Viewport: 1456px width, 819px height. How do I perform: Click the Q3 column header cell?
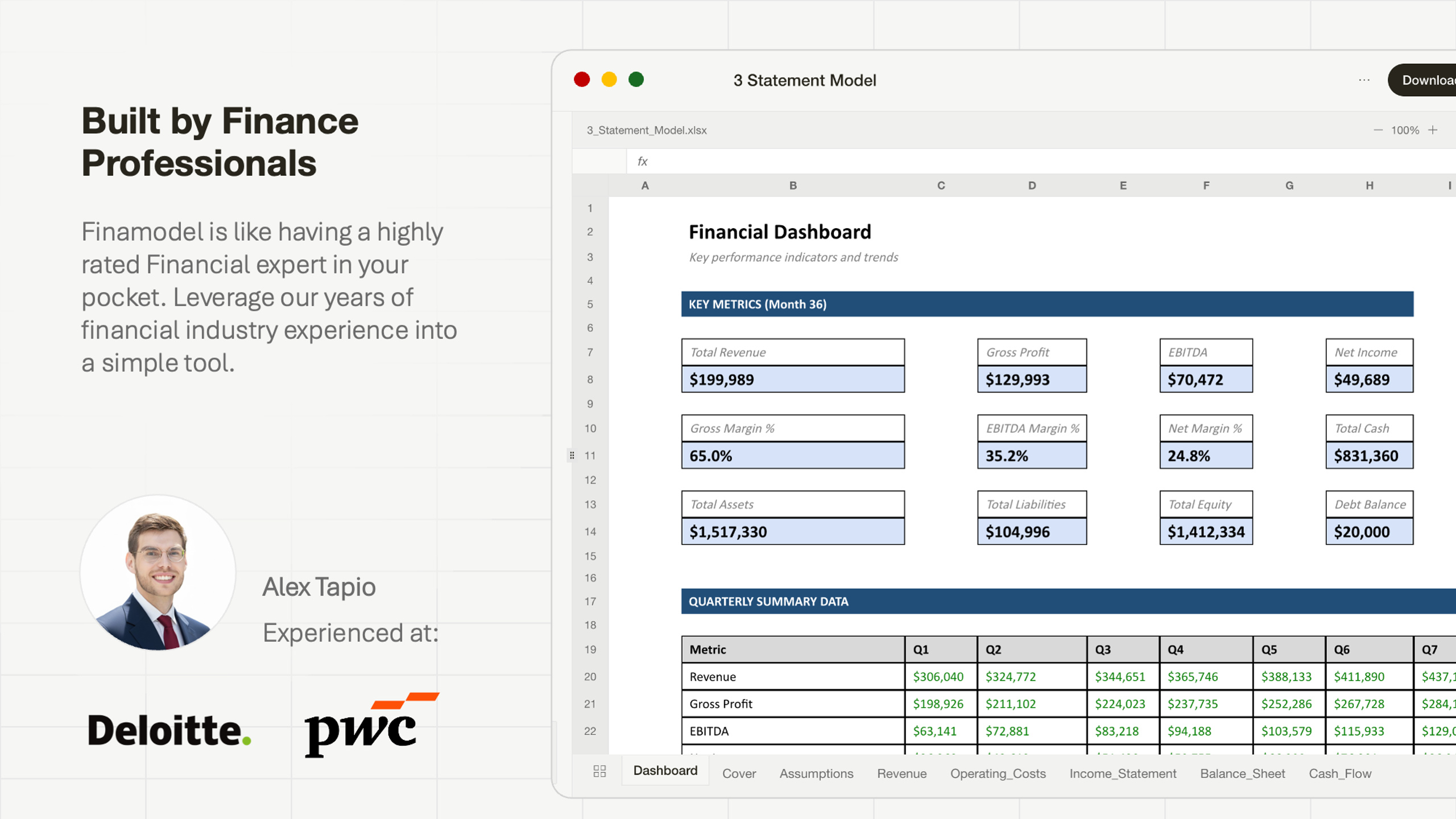coord(1123,650)
